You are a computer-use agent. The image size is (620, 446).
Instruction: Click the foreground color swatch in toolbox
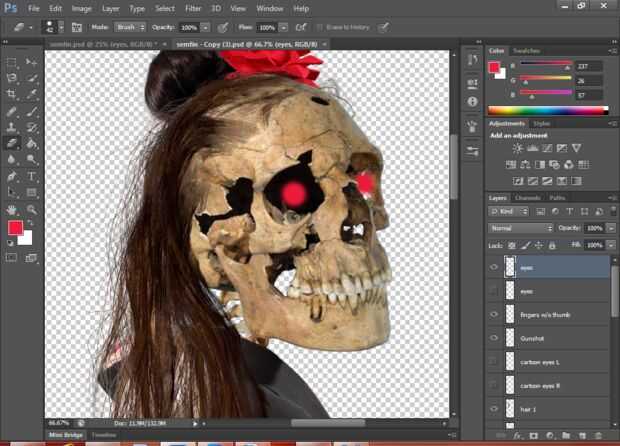15,227
